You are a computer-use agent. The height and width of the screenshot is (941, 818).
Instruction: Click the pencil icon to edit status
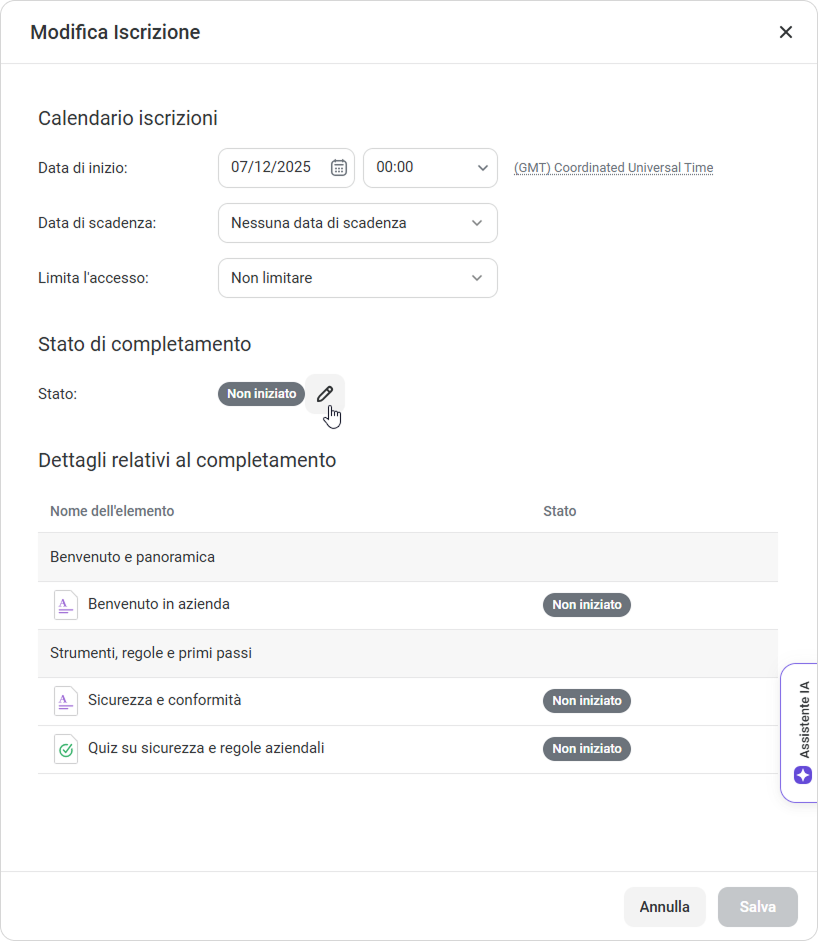[324, 394]
